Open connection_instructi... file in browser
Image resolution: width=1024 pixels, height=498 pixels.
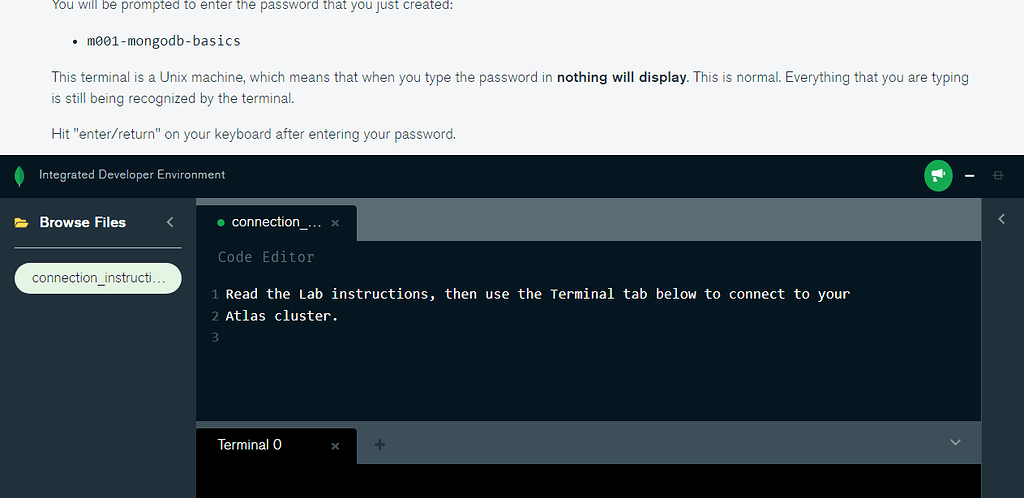(98, 278)
